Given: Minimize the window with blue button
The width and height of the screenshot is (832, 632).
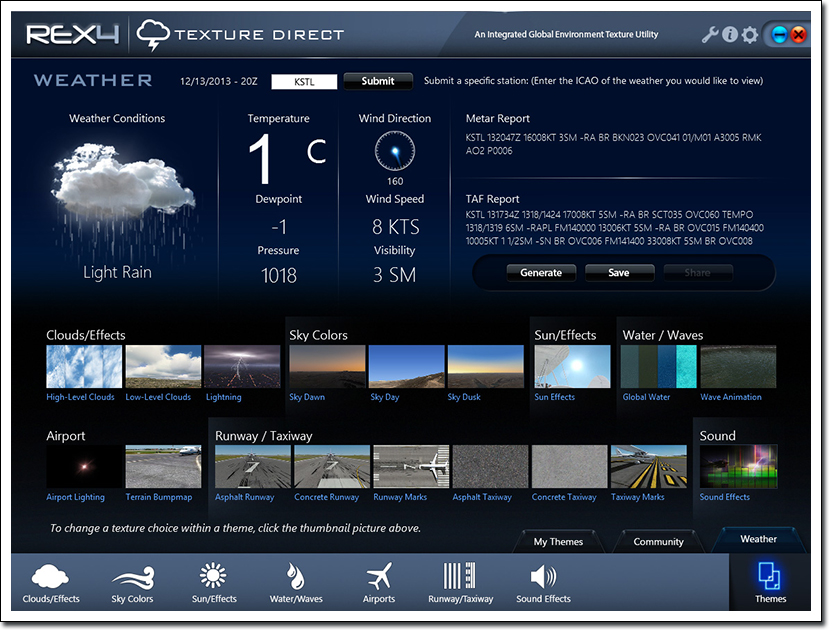Looking at the screenshot, I should 779,35.
